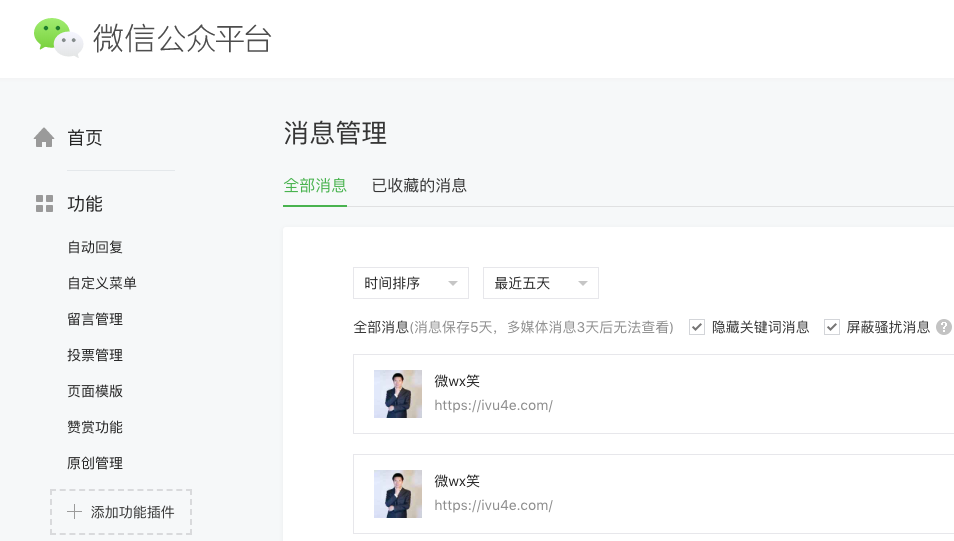Open the 最近五天 date range dropdown
Viewport: 954px width, 541px height.
[x=541, y=283]
